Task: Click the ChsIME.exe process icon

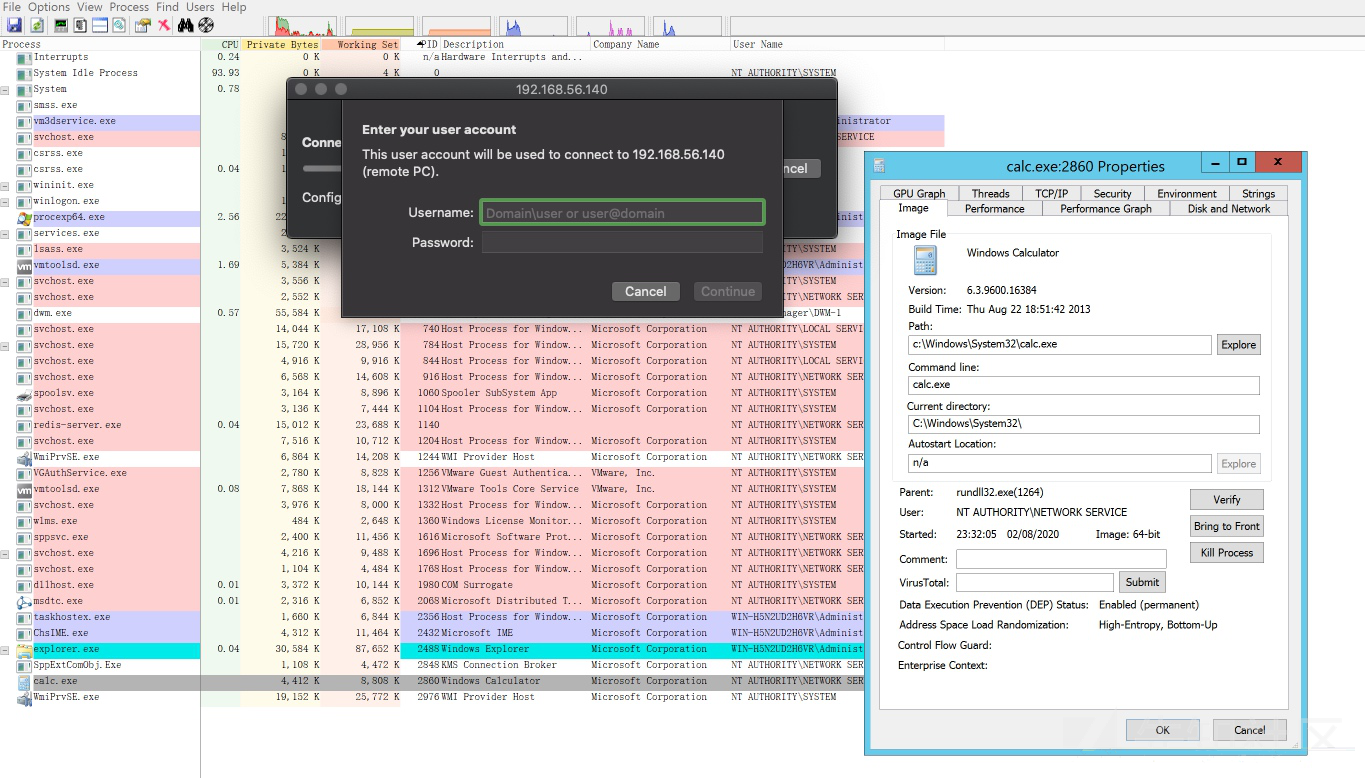Action: click(24, 633)
